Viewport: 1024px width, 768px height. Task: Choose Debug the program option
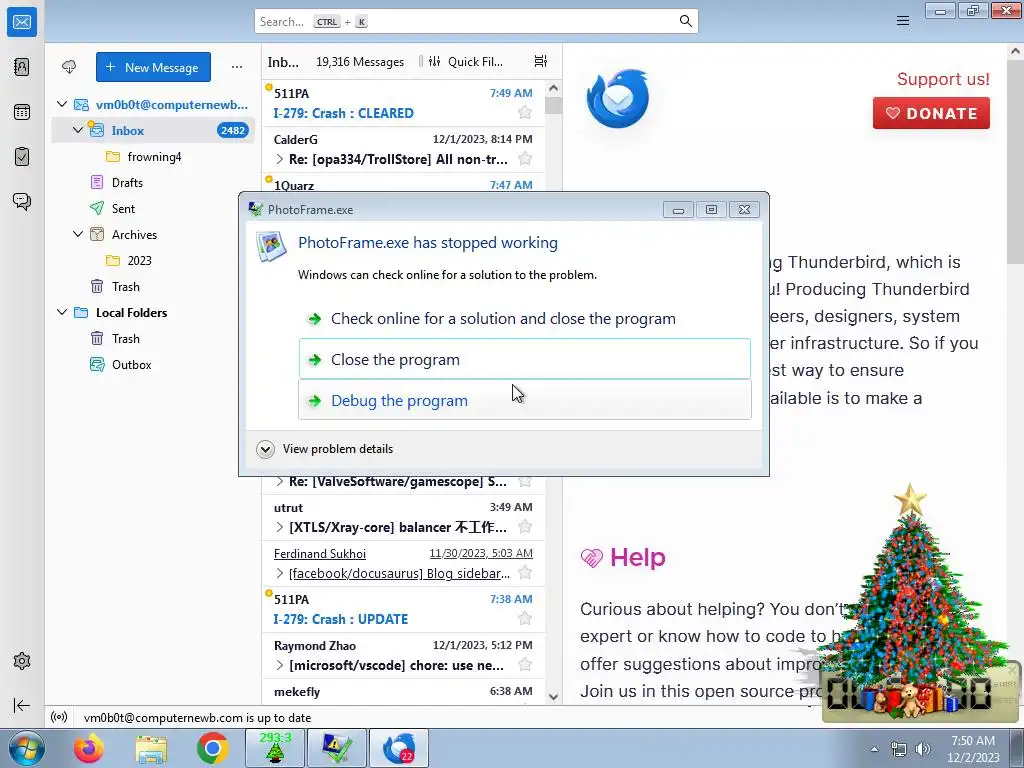click(x=524, y=400)
